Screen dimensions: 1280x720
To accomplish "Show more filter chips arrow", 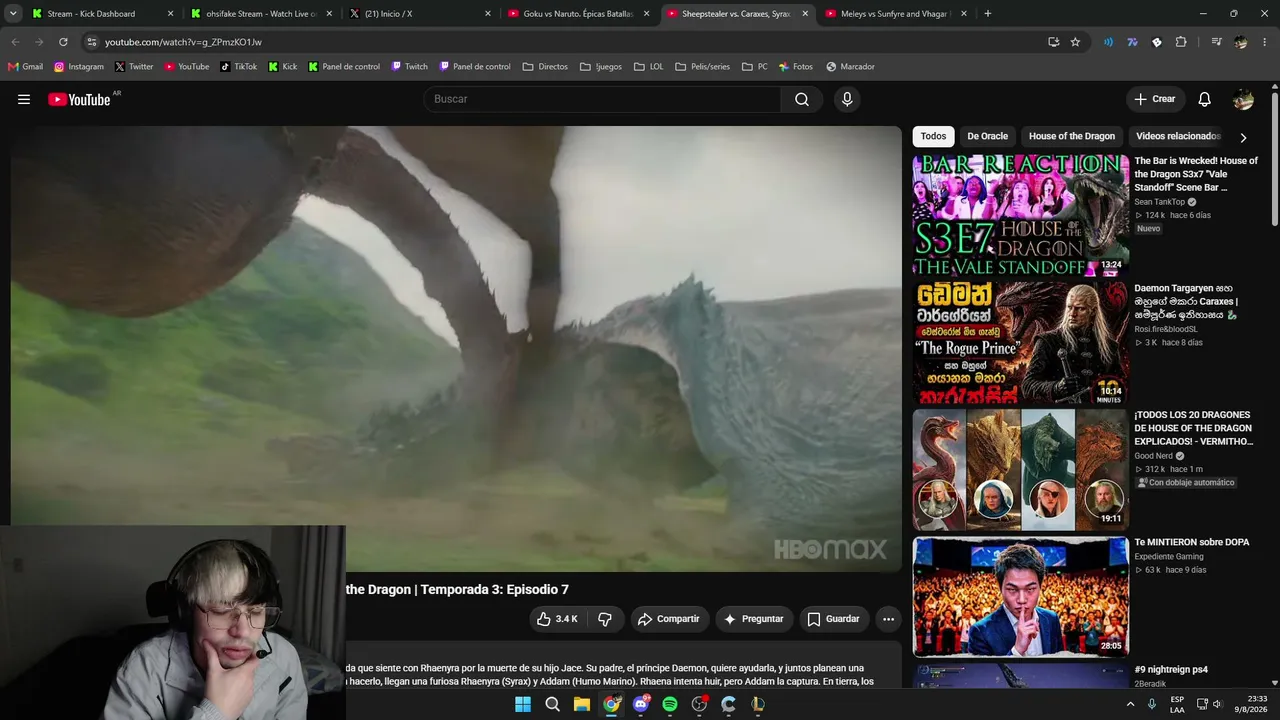I will [1243, 137].
